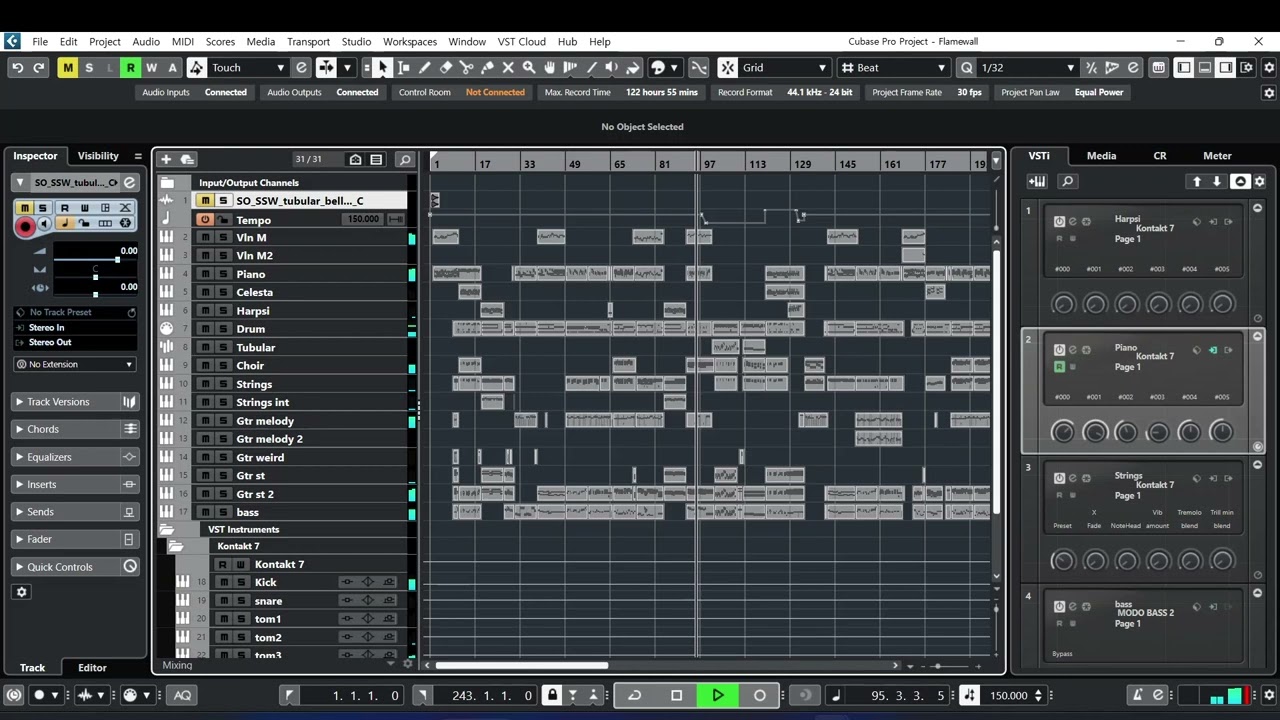This screenshot has height=720, width=1280.
Task: Select the Glue tool
Action: click(x=487, y=68)
